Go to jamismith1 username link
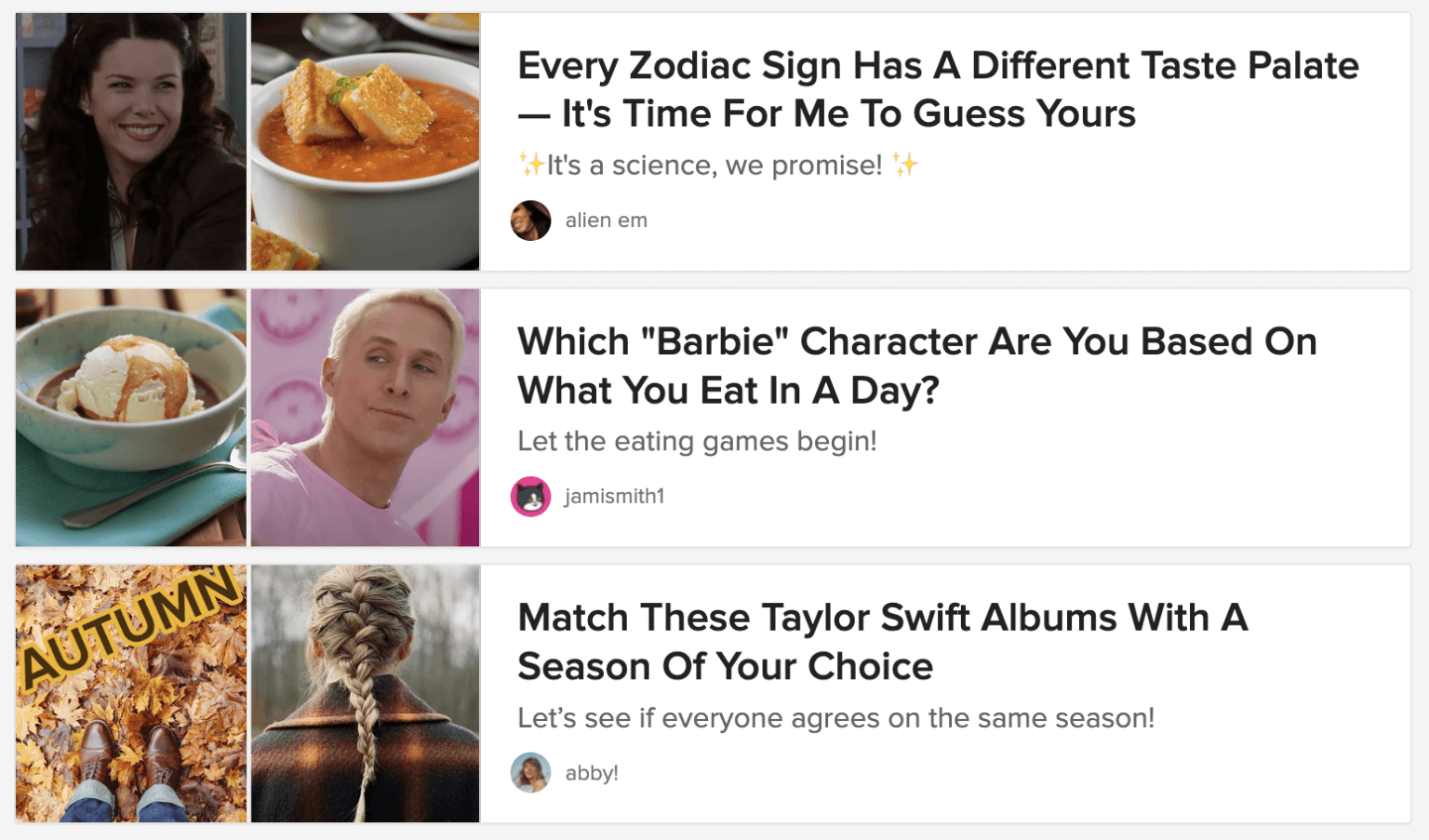Image resolution: width=1429 pixels, height=840 pixels. point(614,497)
